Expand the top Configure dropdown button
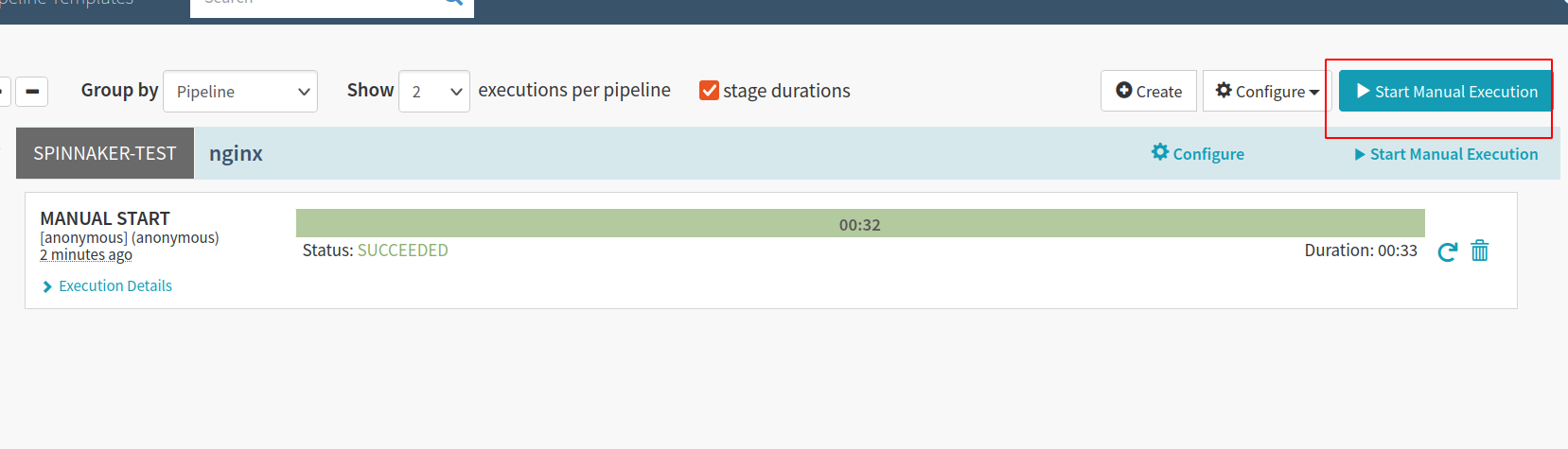1568x449 pixels. coord(1266,92)
